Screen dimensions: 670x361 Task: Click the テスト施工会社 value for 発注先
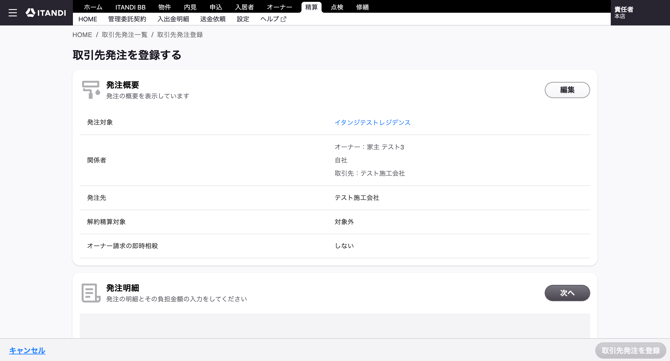pyautogui.click(x=357, y=198)
